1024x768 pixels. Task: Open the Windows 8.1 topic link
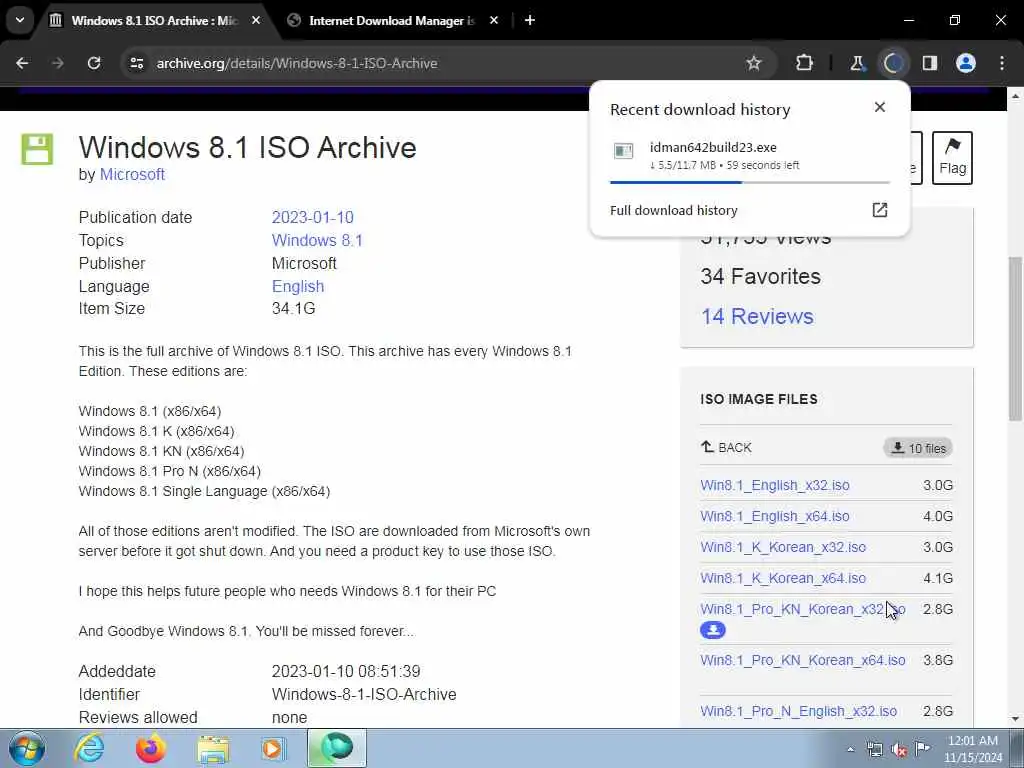coord(317,240)
